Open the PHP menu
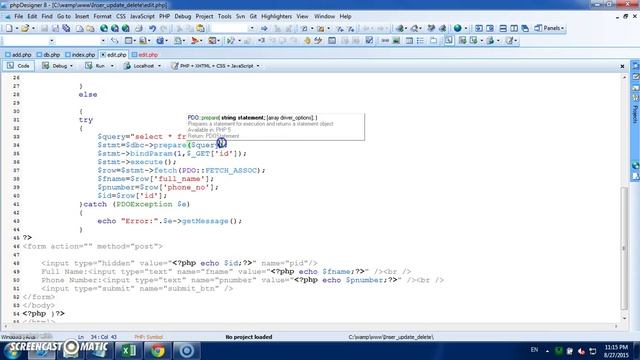The width and height of the screenshot is (640, 360). (x=164, y=16)
